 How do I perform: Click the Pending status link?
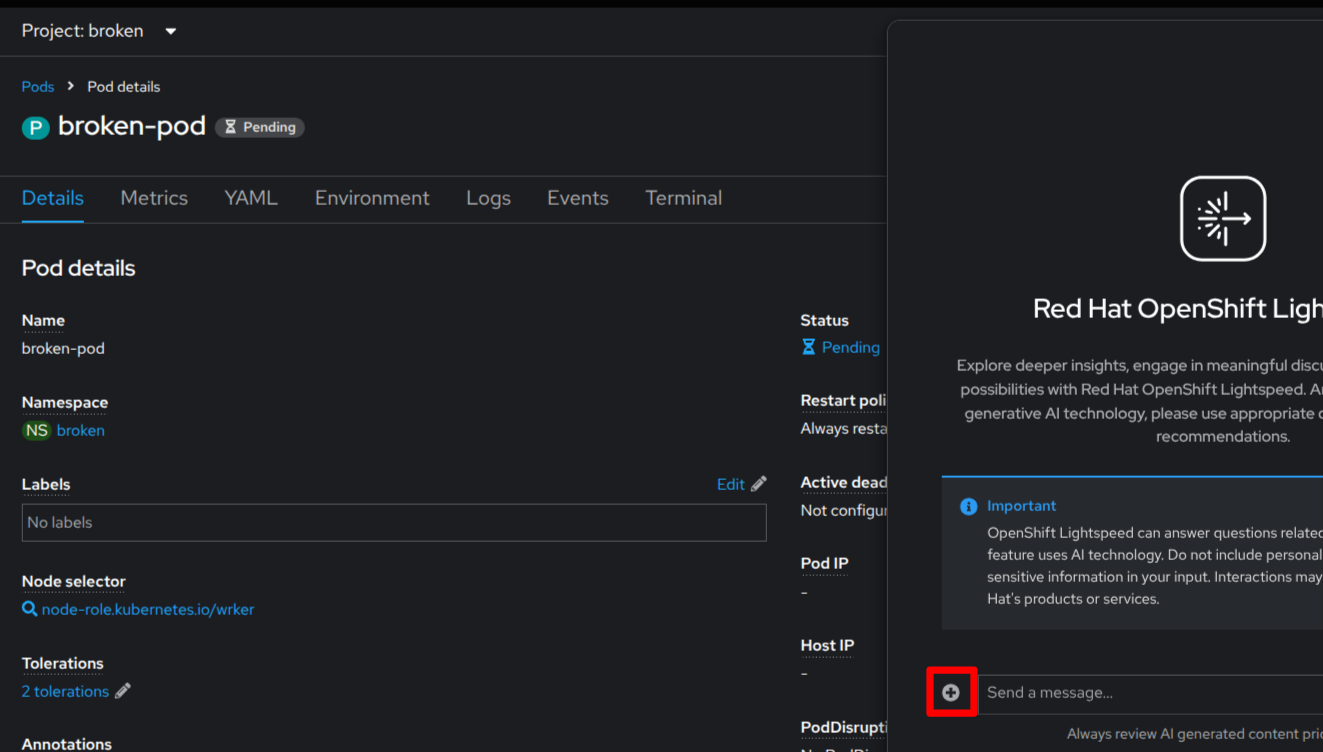point(851,347)
